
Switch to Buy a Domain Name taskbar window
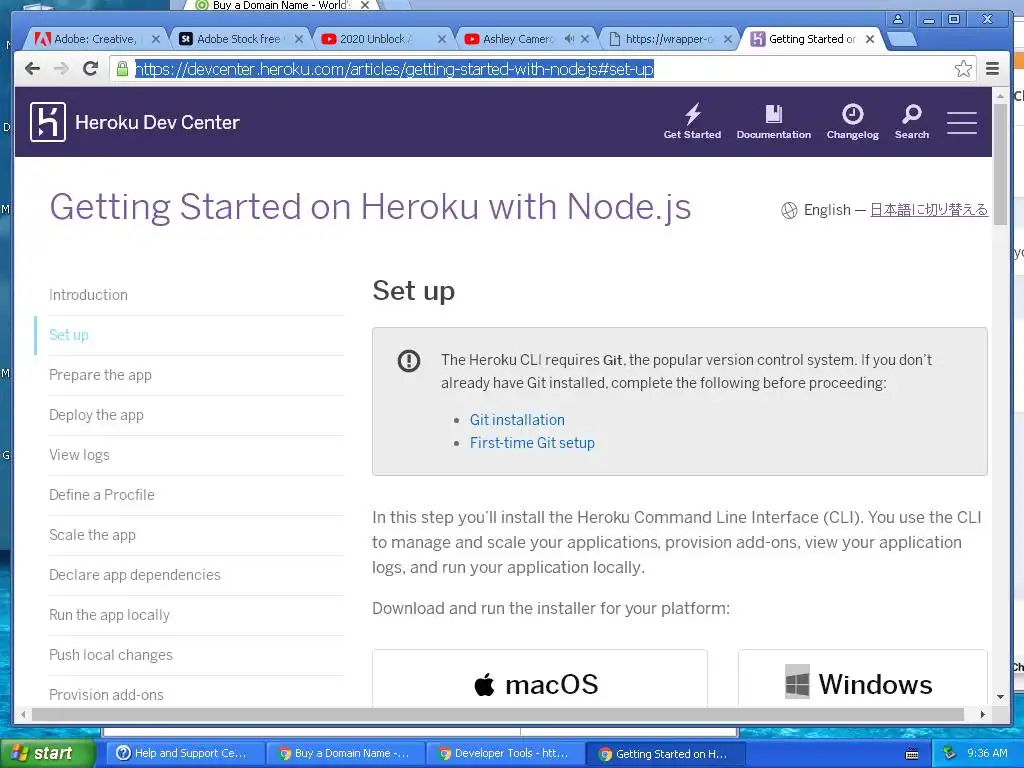pyautogui.click(x=345, y=753)
